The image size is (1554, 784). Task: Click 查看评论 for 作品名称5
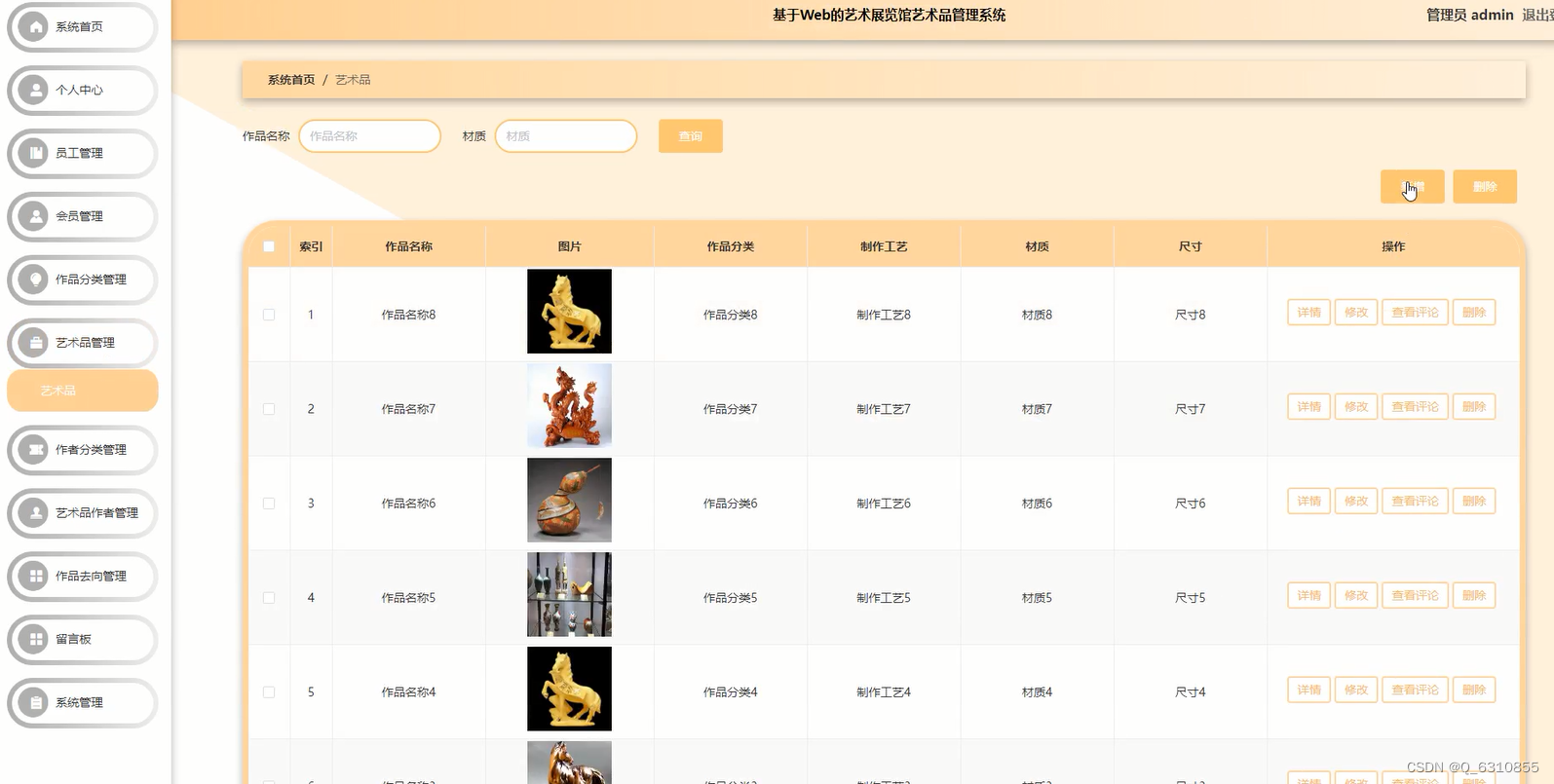[1415, 596]
